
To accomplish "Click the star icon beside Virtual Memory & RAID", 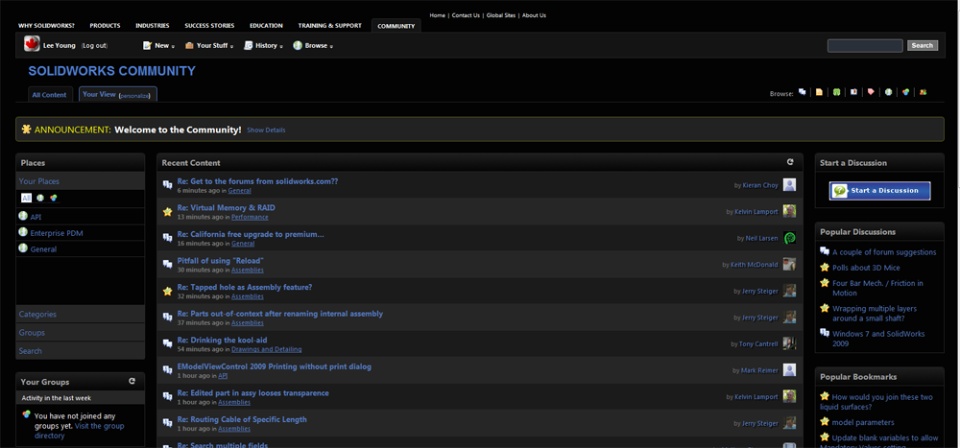I will 167,212.
